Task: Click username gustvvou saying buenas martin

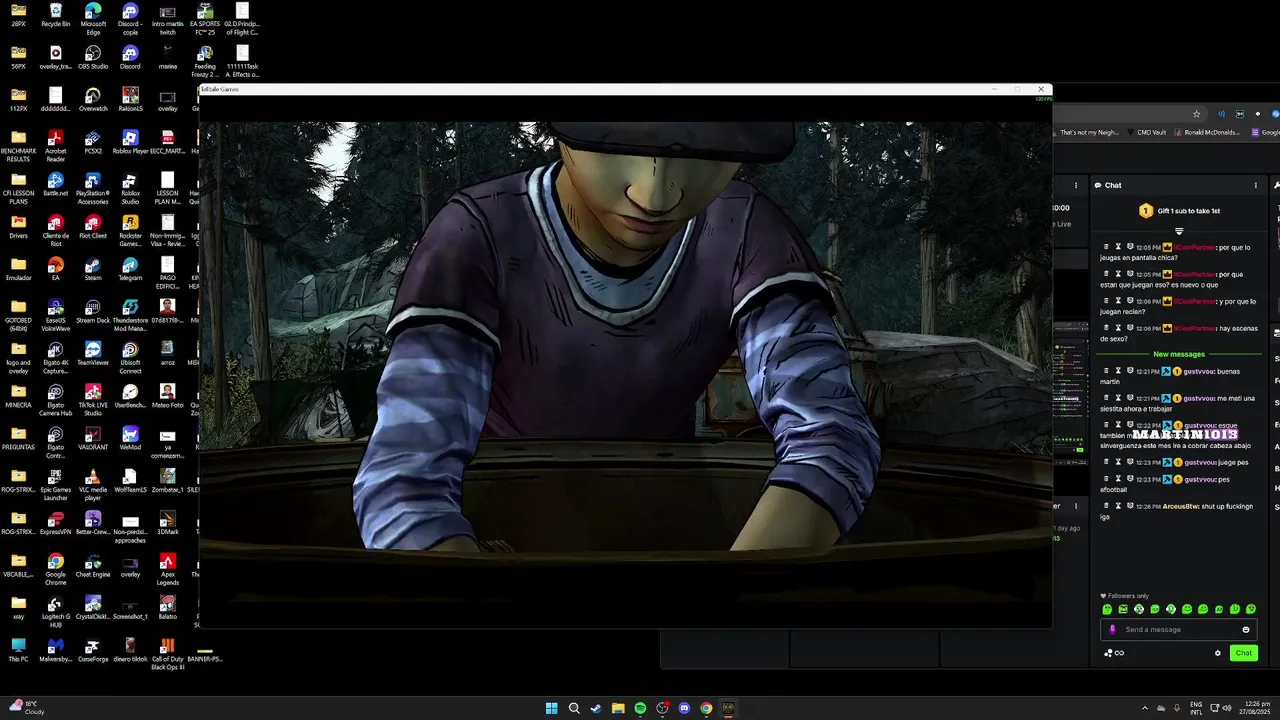Action: tap(1198, 371)
